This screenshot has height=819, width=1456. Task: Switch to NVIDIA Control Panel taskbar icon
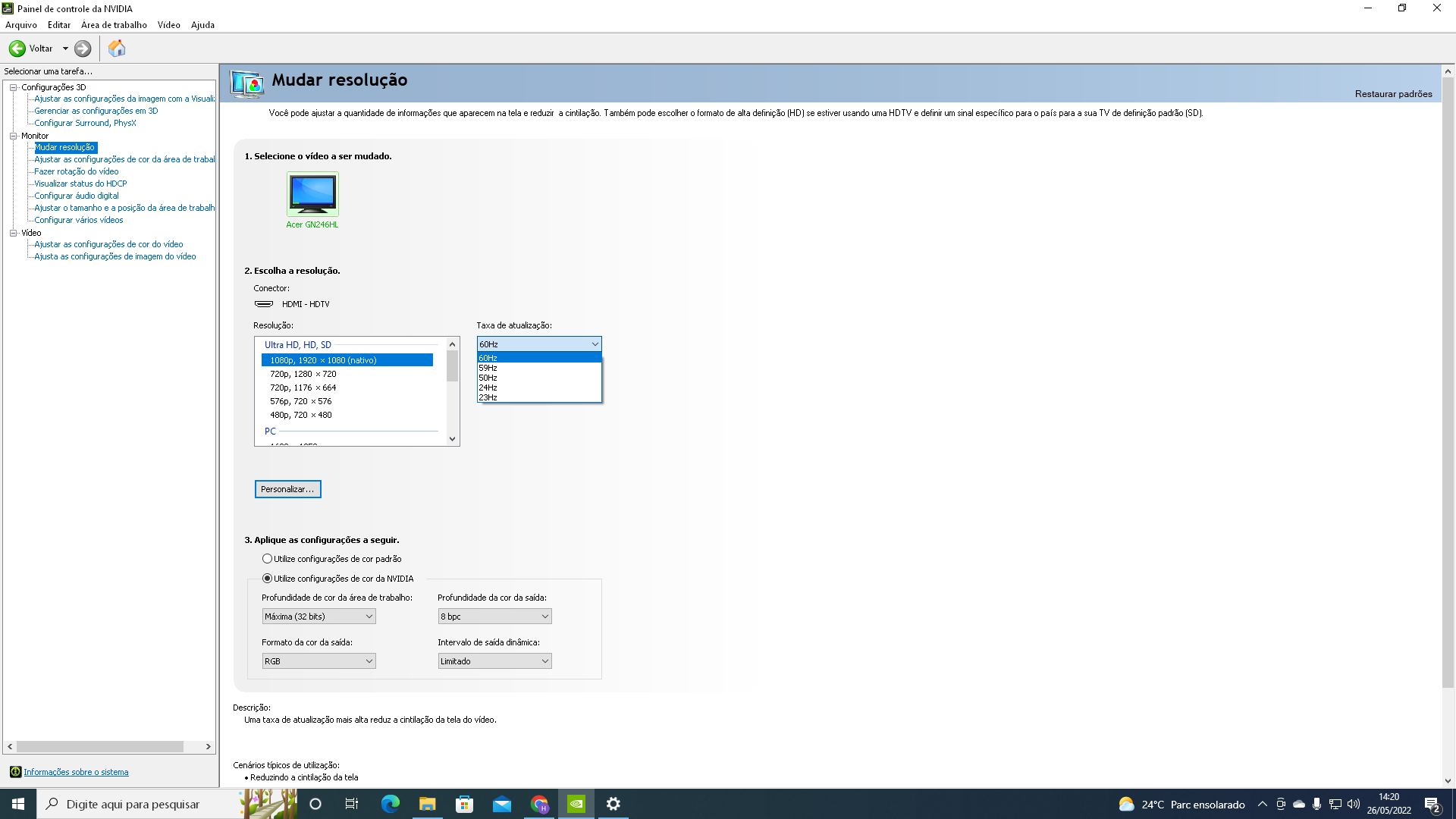[576, 804]
